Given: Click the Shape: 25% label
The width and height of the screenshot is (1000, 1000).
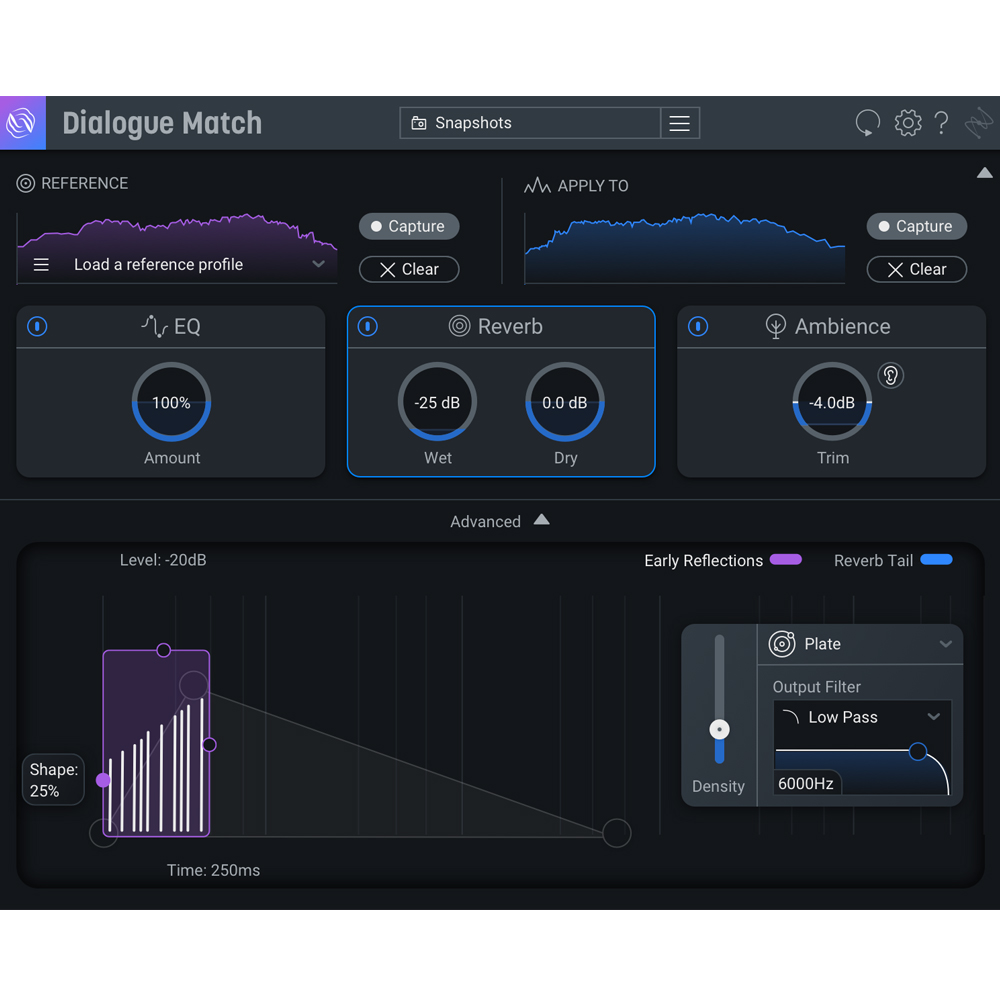Looking at the screenshot, I should pos(54,780).
